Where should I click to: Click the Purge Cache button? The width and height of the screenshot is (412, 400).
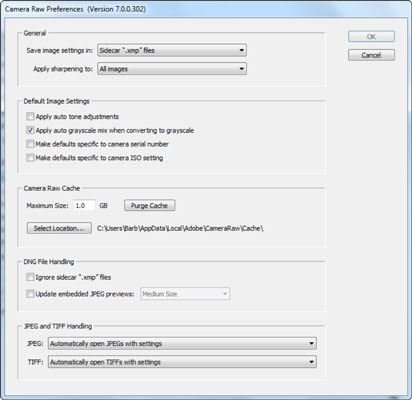coord(149,205)
